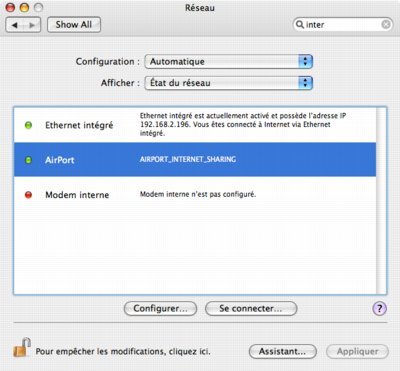Click the green status dot for Ethernet intégré
Image resolution: width=400 pixels, height=371 pixels.
coord(28,125)
